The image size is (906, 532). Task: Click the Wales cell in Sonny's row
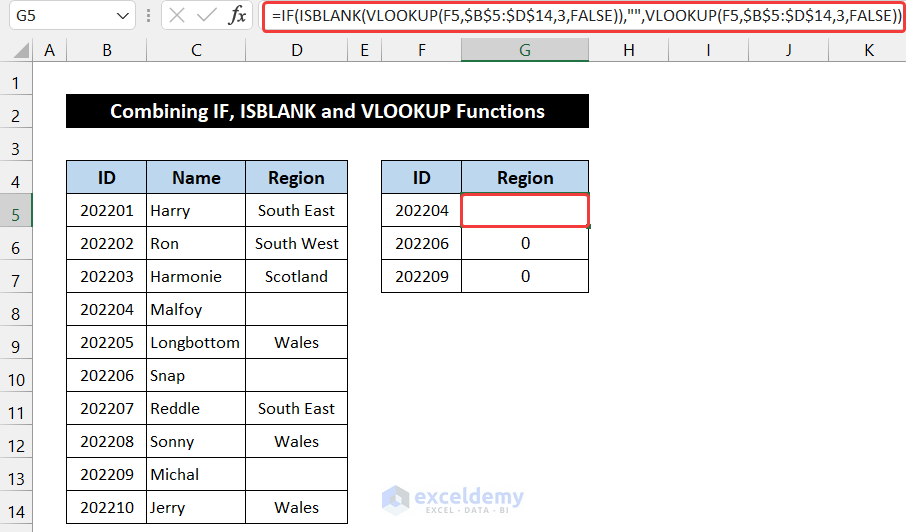click(x=296, y=441)
